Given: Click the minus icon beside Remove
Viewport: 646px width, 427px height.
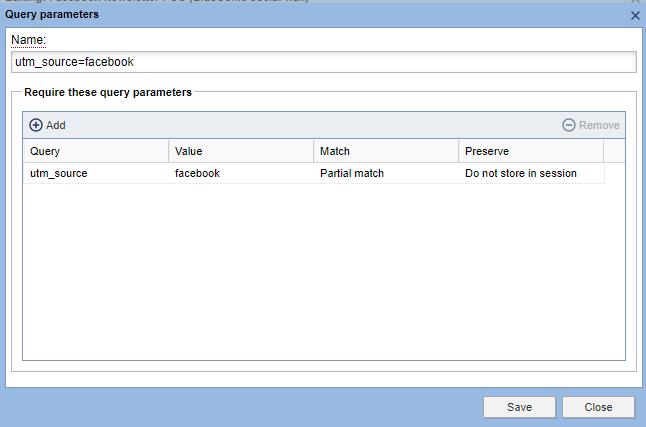Looking at the screenshot, I should pyautogui.click(x=569, y=125).
